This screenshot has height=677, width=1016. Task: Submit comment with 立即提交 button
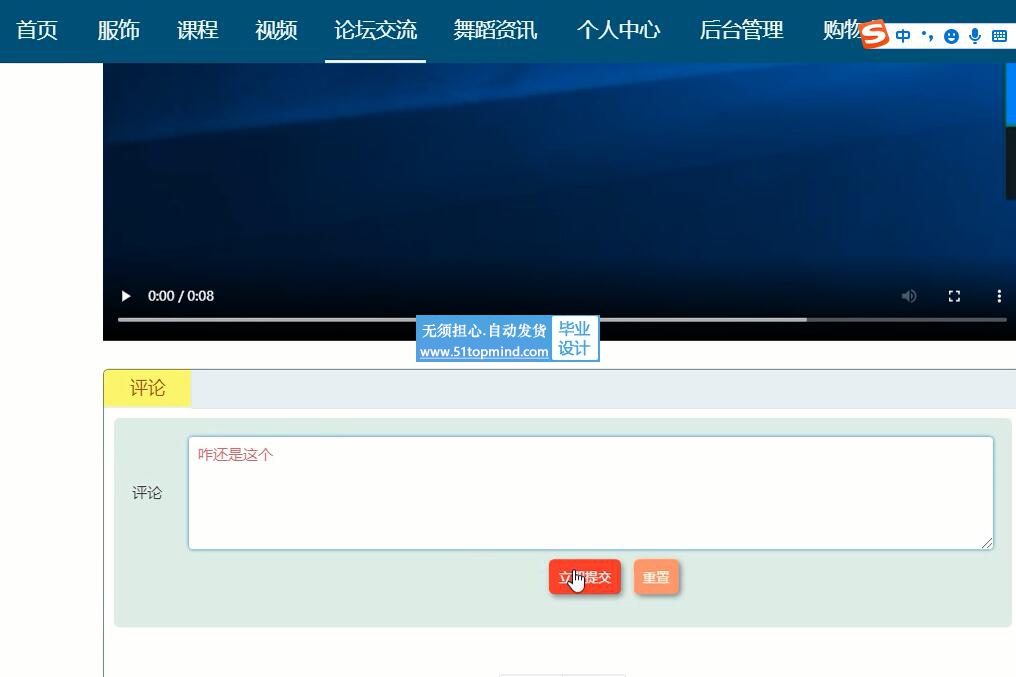(584, 577)
